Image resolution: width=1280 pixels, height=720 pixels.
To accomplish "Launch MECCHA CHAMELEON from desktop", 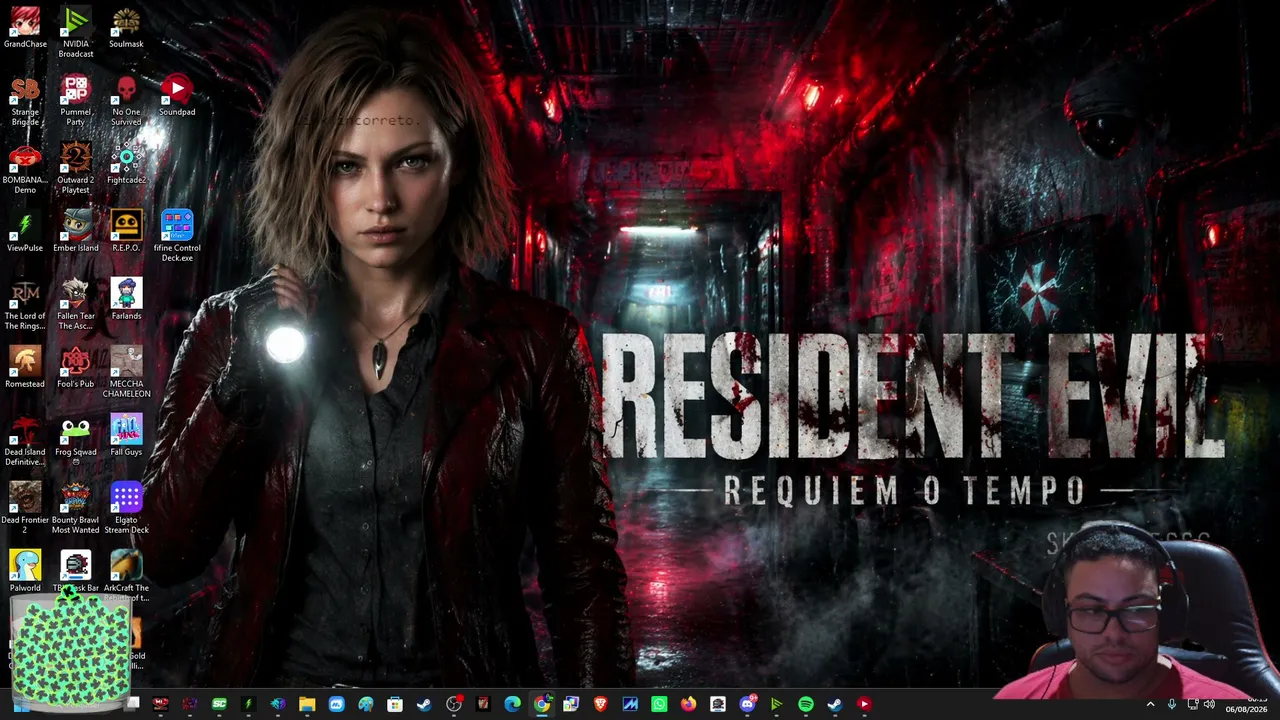I will 126,373.
